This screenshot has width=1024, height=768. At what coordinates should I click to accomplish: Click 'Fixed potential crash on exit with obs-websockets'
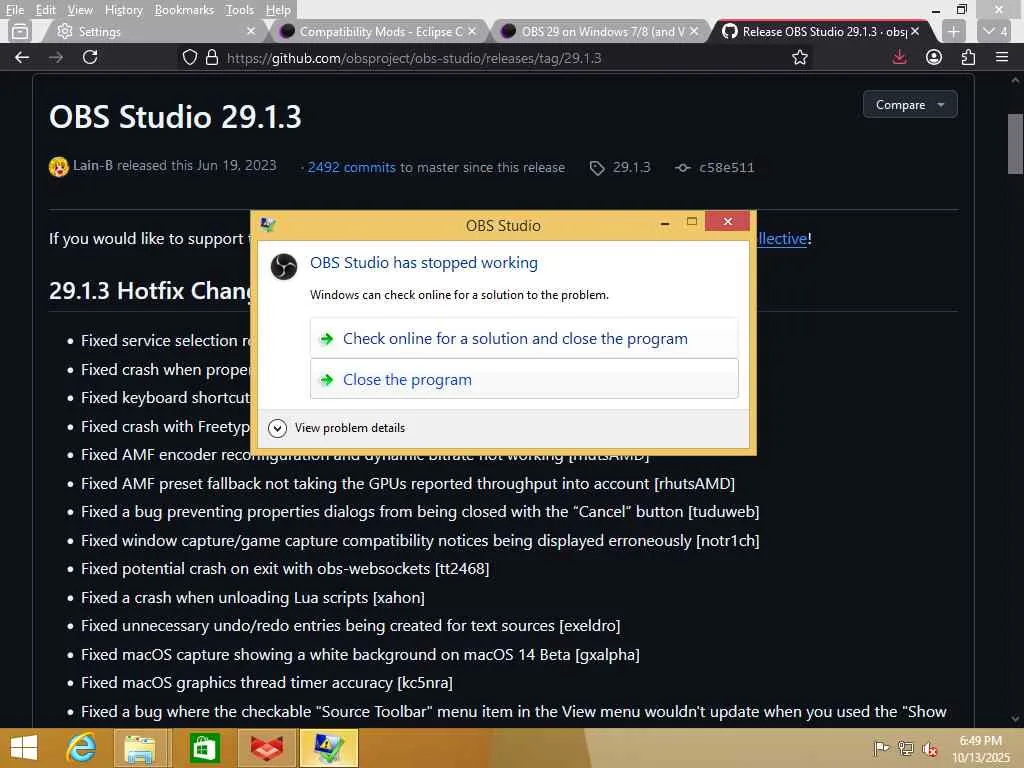pos(285,569)
